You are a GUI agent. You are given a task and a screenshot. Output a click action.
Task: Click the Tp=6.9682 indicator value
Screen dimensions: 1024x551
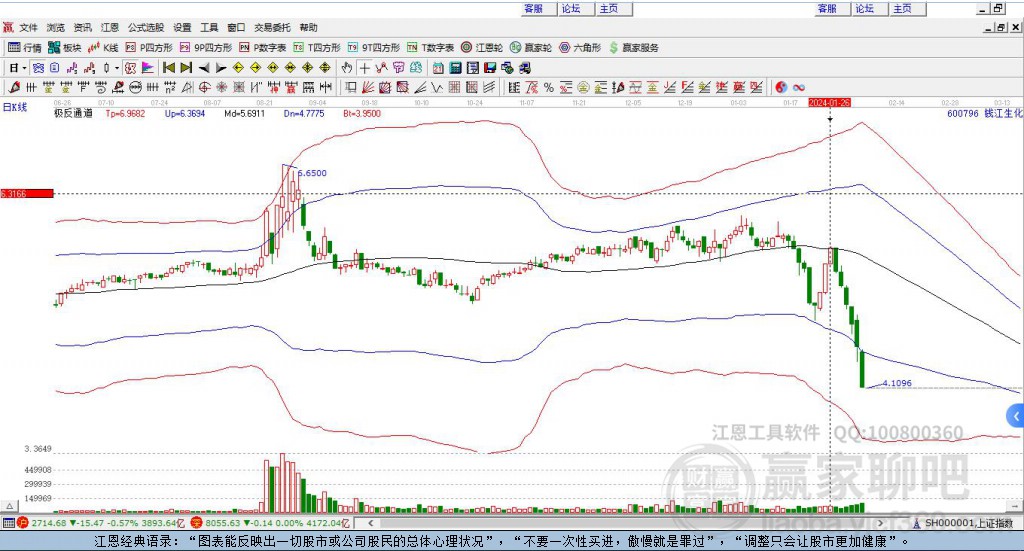(125, 114)
